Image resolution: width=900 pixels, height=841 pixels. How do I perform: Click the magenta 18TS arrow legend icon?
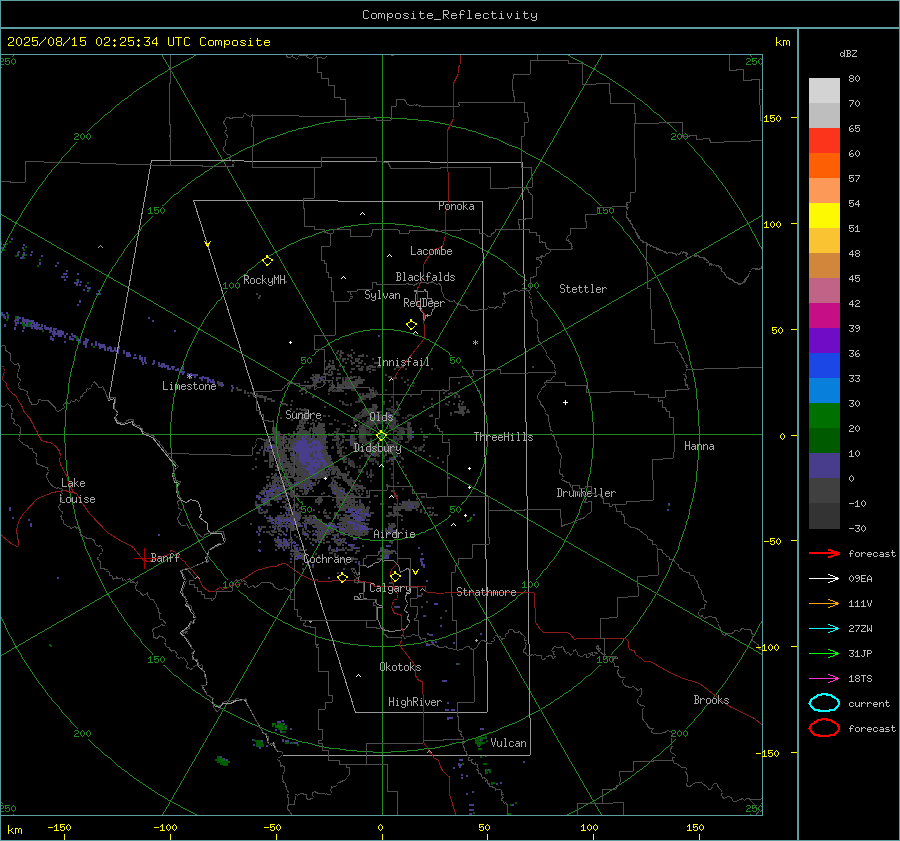point(824,679)
